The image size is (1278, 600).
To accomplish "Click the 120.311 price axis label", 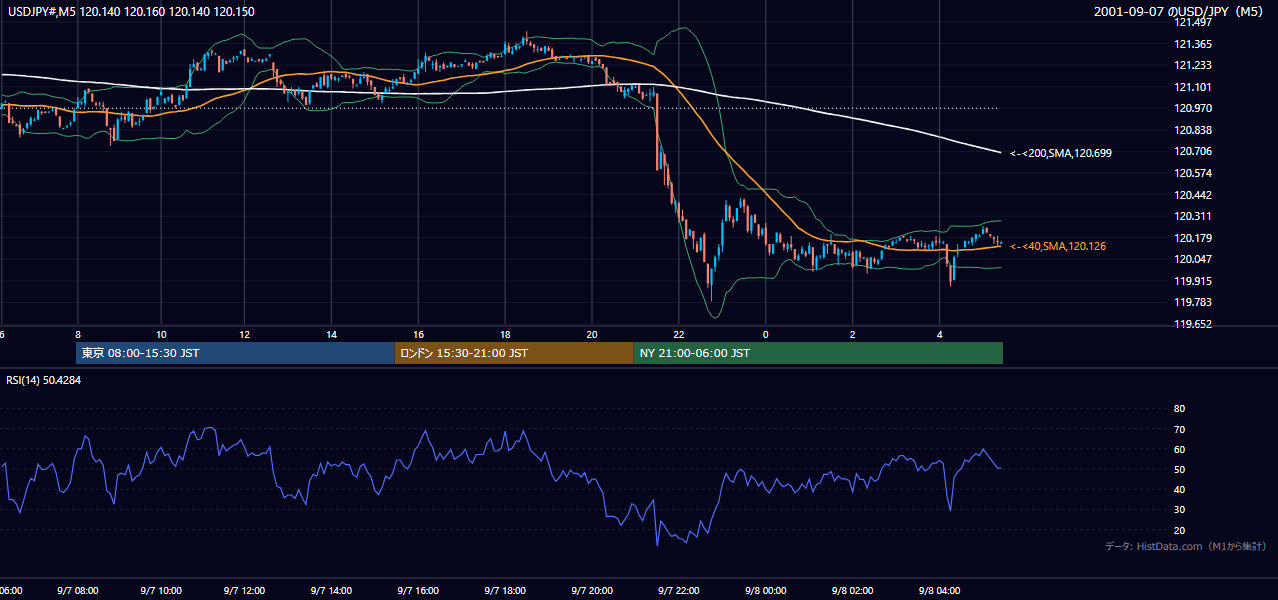I will point(1191,216).
